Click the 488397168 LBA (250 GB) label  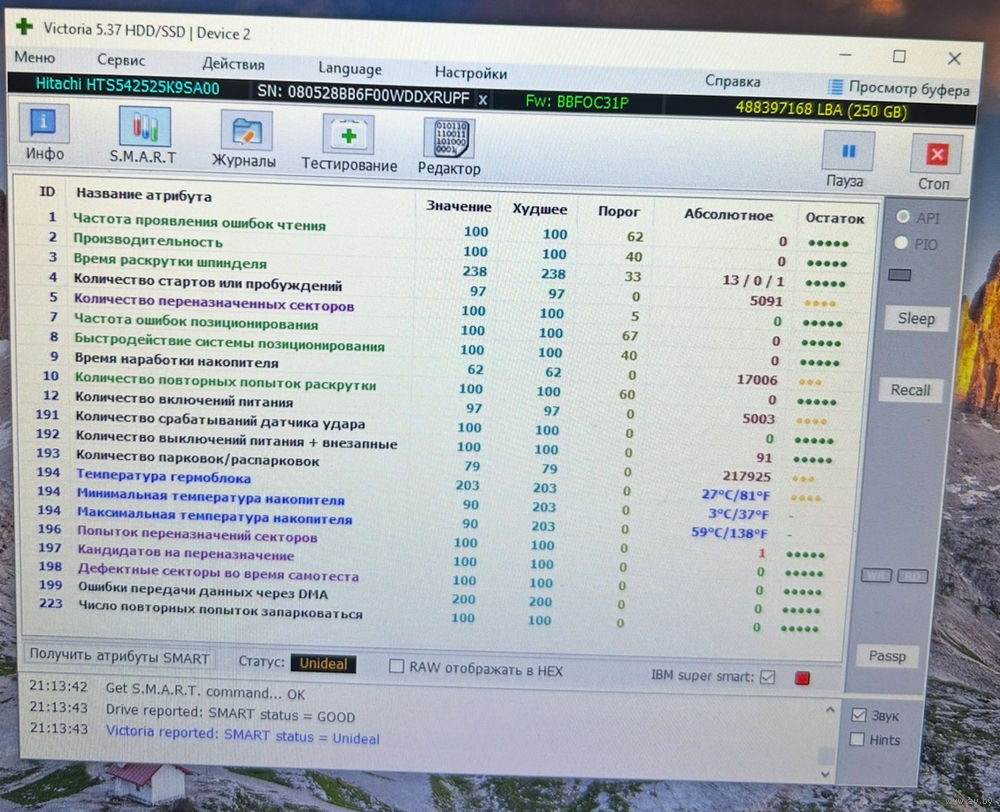click(x=821, y=110)
